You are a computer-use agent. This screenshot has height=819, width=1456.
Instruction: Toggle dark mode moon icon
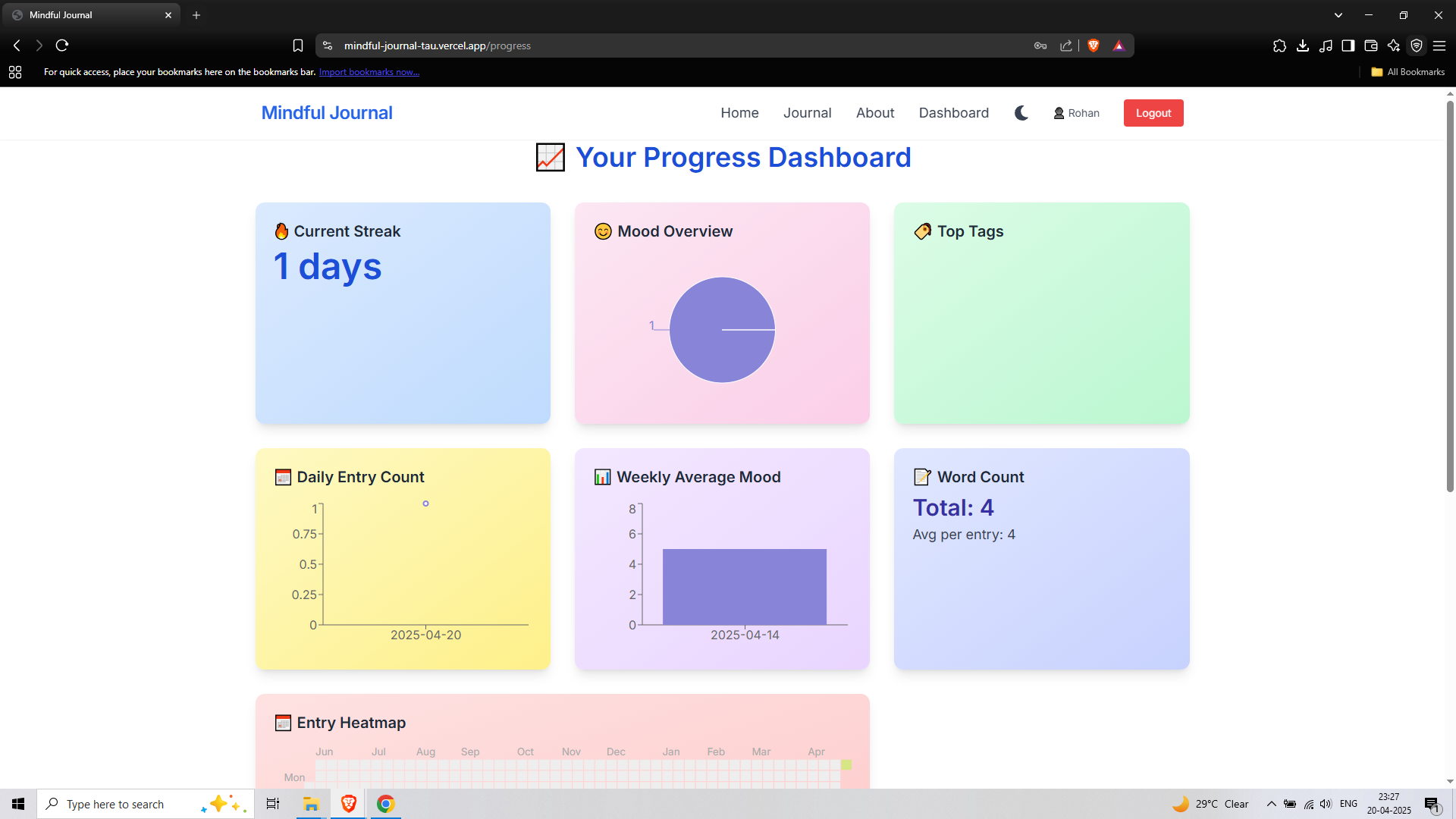pyautogui.click(x=1021, y=113)
